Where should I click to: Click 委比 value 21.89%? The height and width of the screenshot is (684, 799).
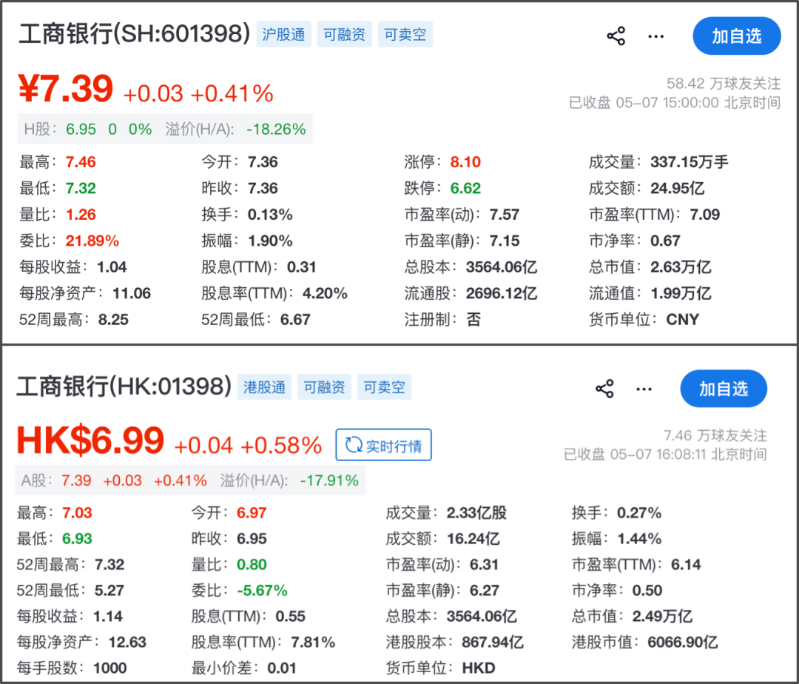(92, 241)
